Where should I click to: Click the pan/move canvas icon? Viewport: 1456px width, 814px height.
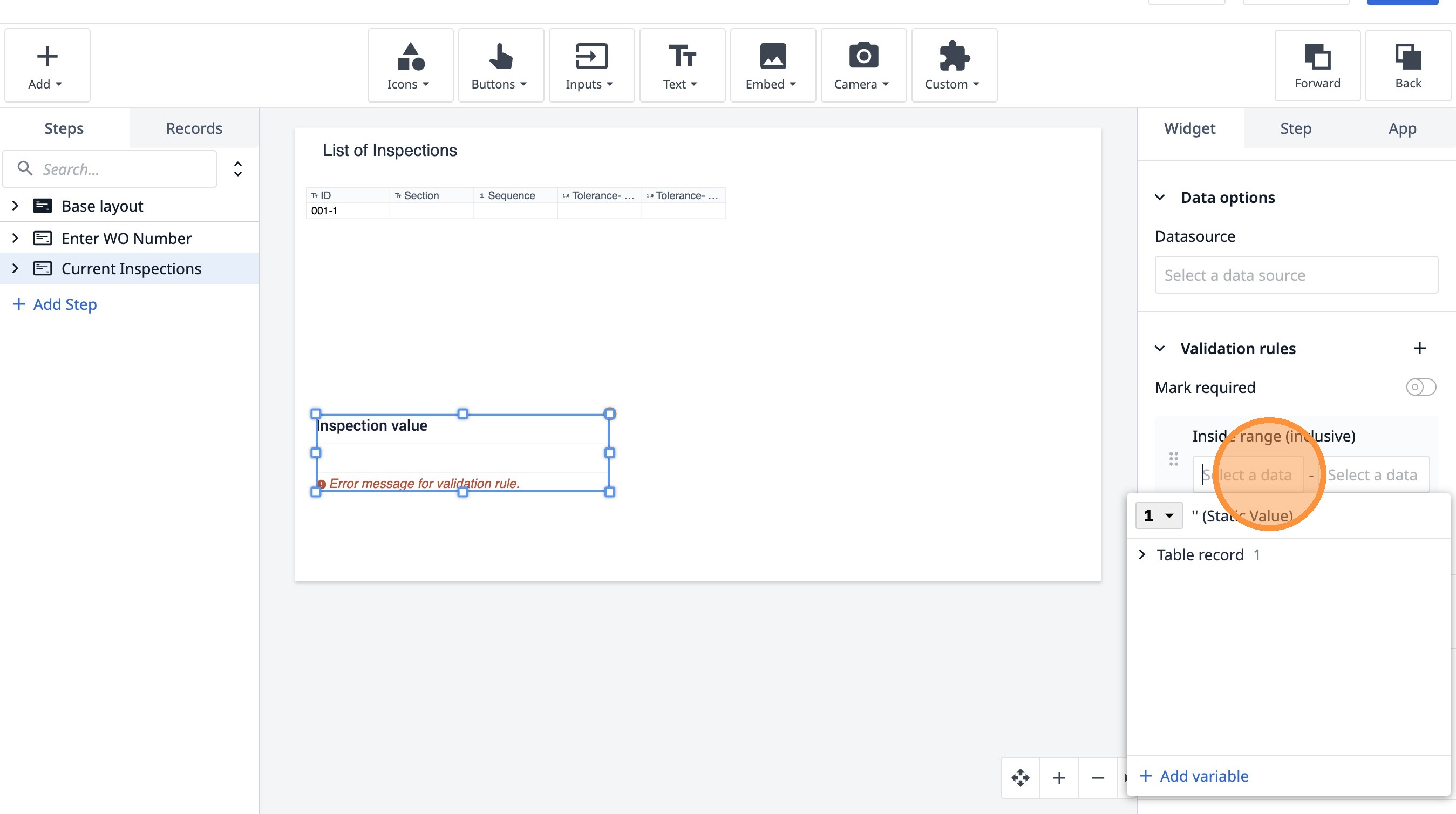1020,778
